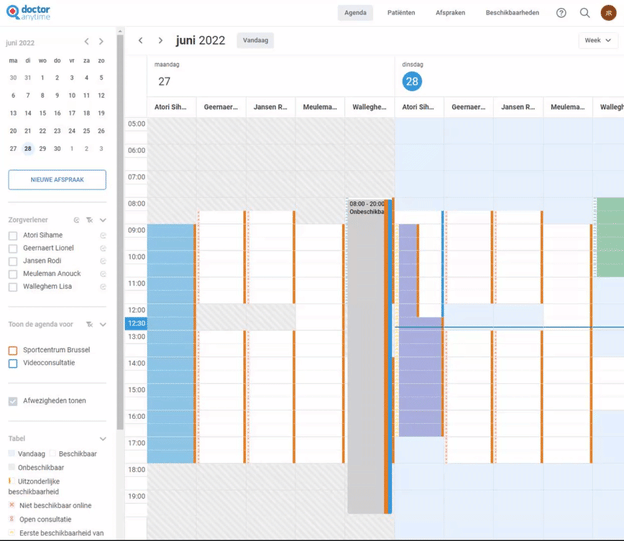Go to next month in mini calendar
Image resolution: width=624 pixels, height=541 pixels.
[x=101, y=41]
